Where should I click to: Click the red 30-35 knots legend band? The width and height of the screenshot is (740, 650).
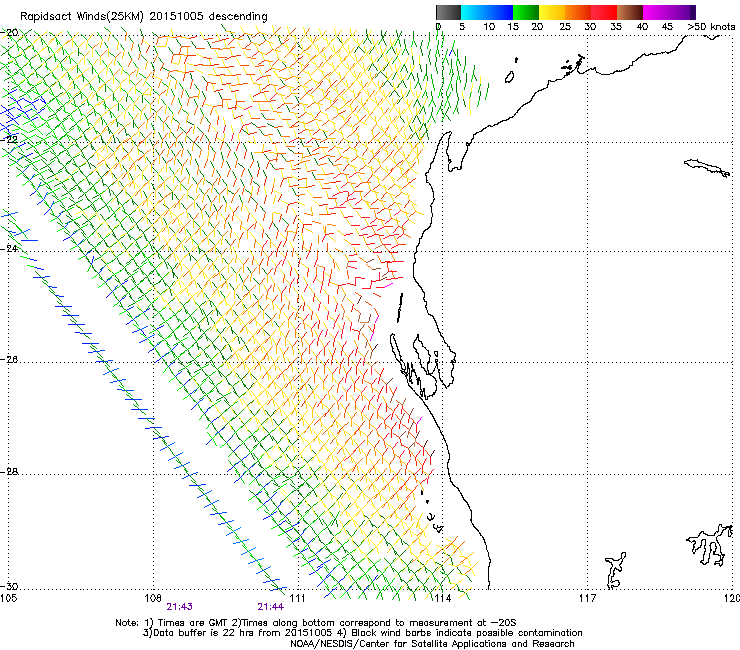[x=604, y=12]
